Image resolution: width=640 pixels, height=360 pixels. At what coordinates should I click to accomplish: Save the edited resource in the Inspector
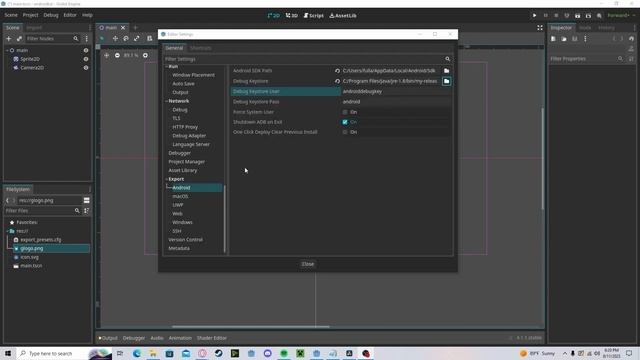point(575,39)
